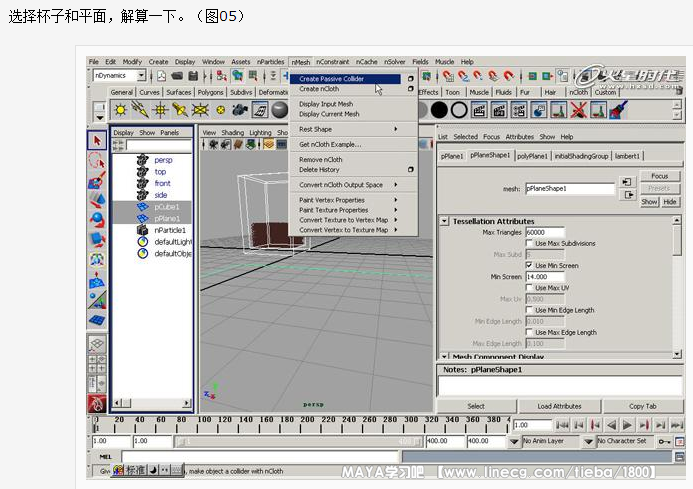Click the pCube1 item in outliner

(x=166, y=207)
